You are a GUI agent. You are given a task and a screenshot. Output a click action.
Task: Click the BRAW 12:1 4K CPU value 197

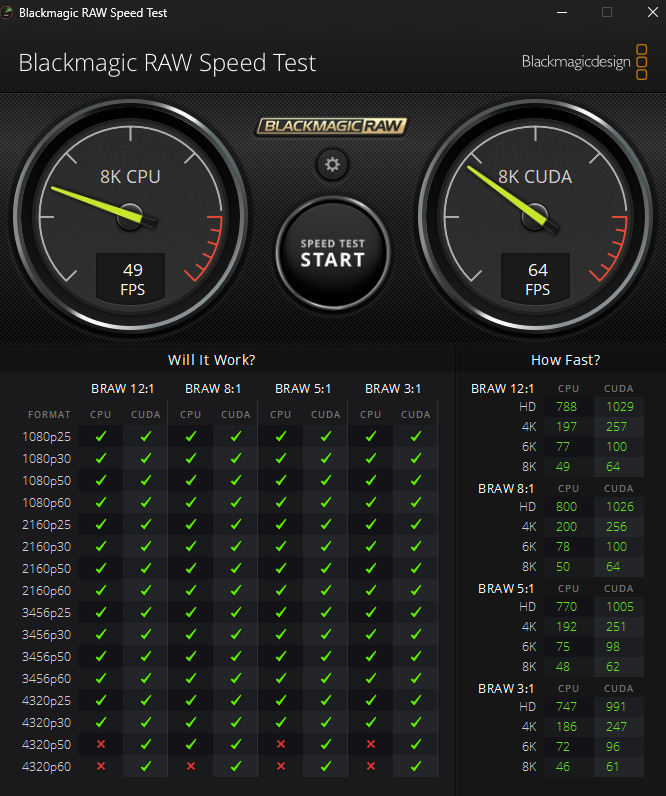click(x=566, y=426)
